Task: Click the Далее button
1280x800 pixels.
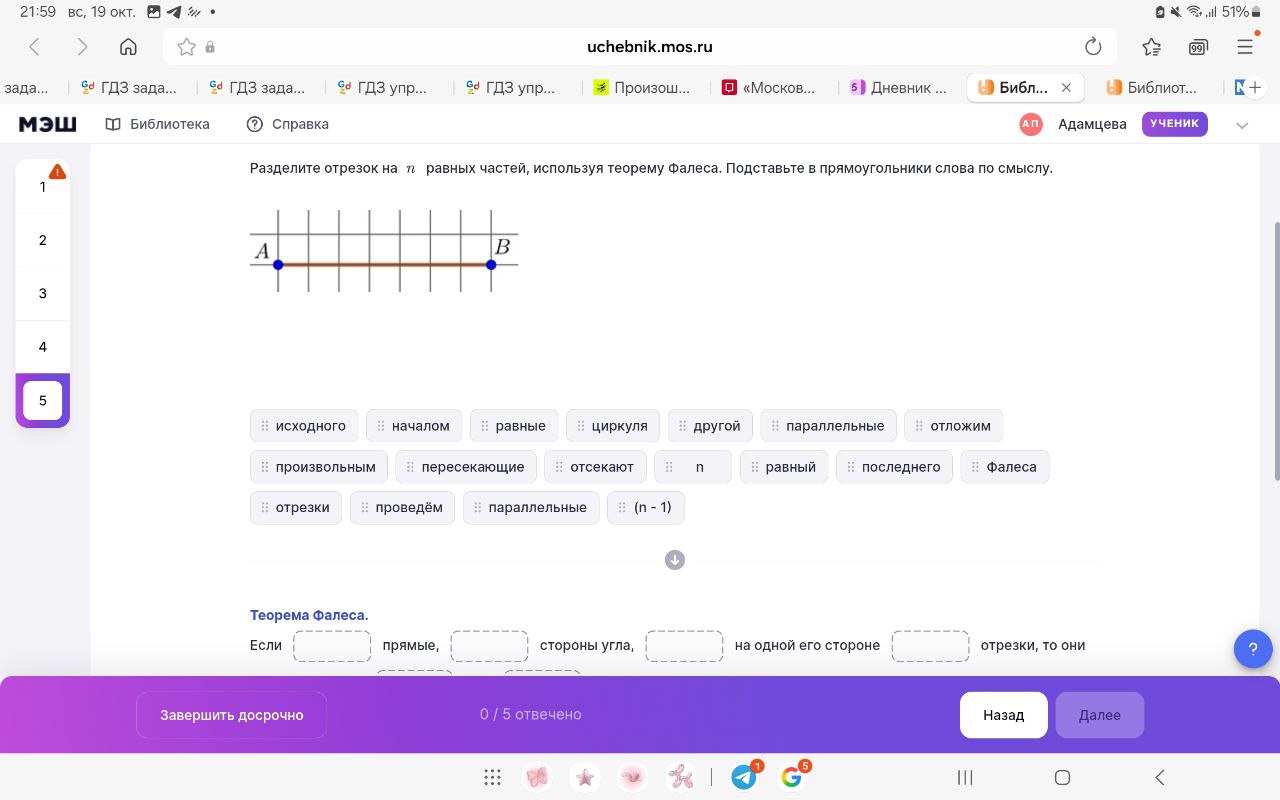Action: click(1100, 715)
